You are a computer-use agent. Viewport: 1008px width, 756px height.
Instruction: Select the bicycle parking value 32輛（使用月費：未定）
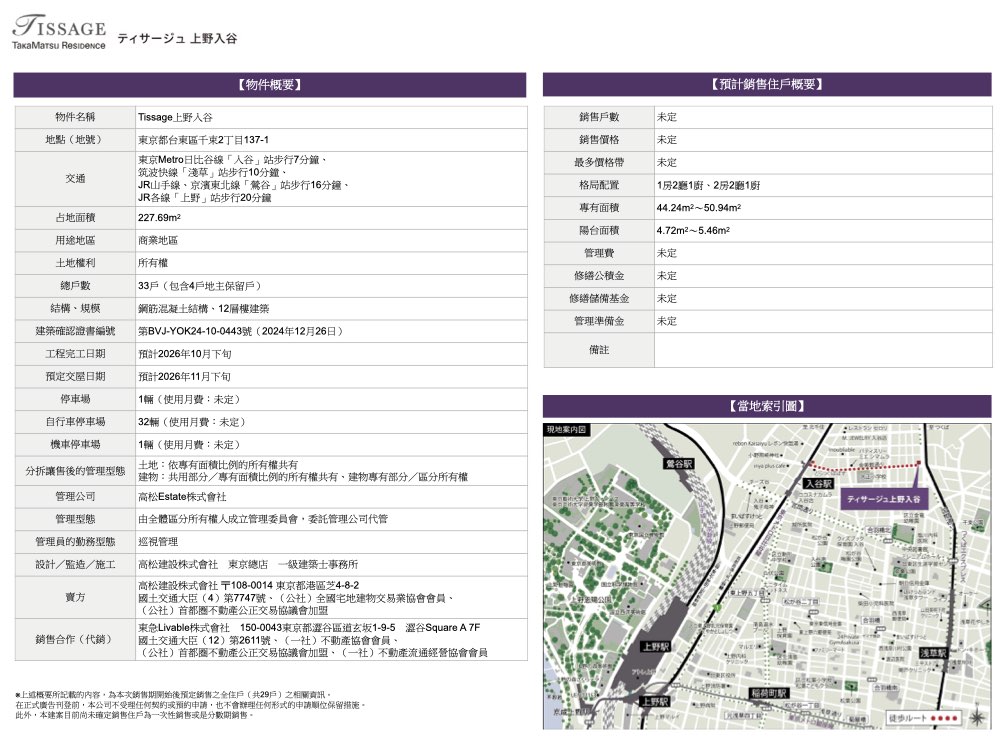pos(192,422)
